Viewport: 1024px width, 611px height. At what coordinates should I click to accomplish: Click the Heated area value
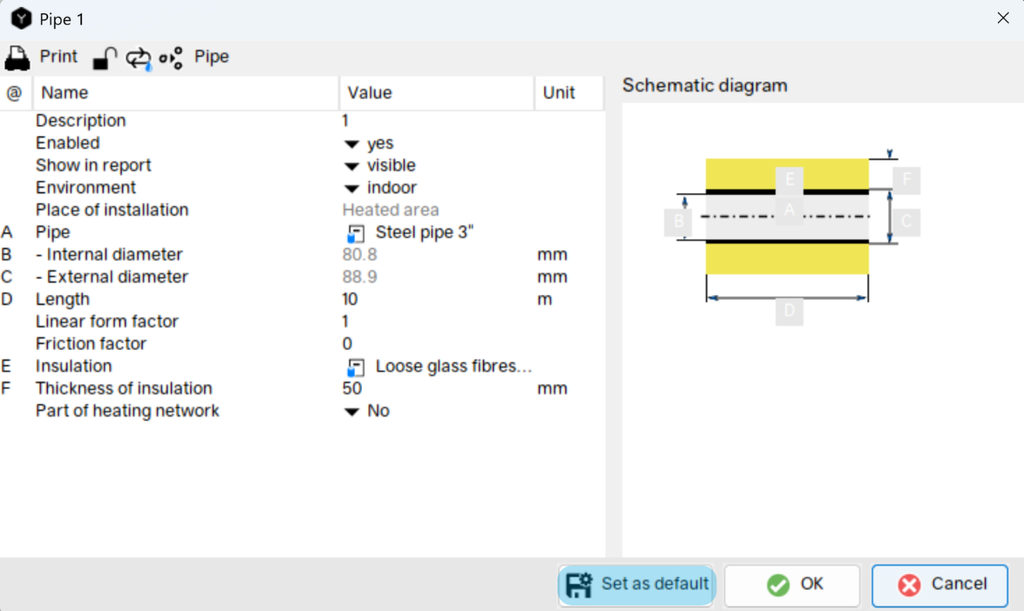coord(391,210)
